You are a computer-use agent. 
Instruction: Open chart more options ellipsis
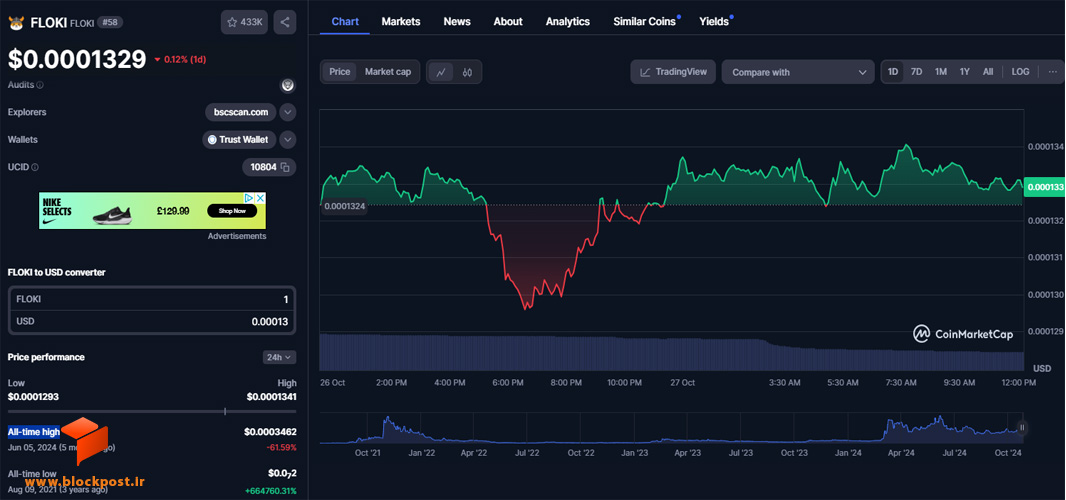[x=1052, y=71]
